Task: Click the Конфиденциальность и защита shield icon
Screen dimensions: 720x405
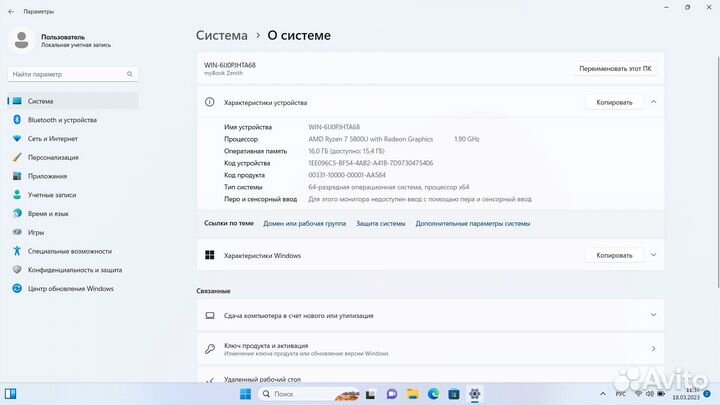Action: (x=17, y=270)
